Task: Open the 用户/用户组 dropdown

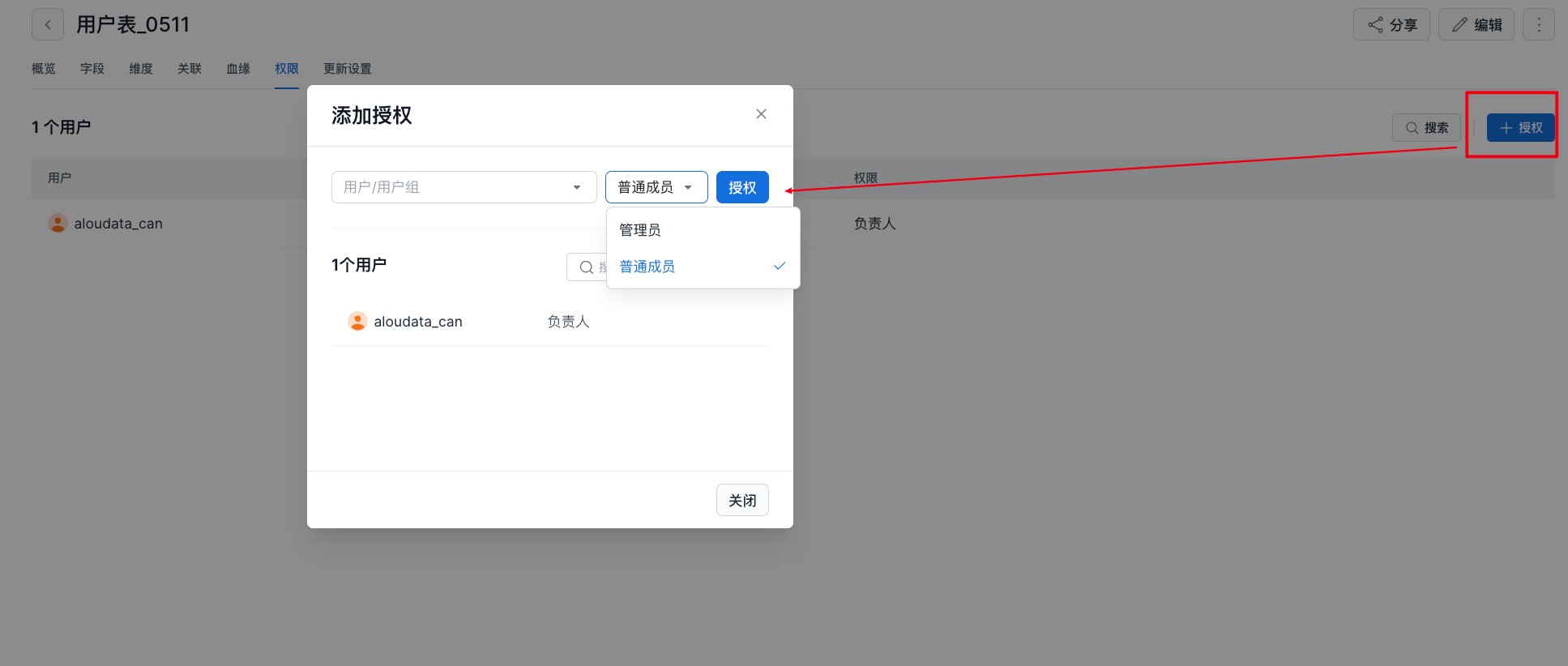Action: coord(464,187)
